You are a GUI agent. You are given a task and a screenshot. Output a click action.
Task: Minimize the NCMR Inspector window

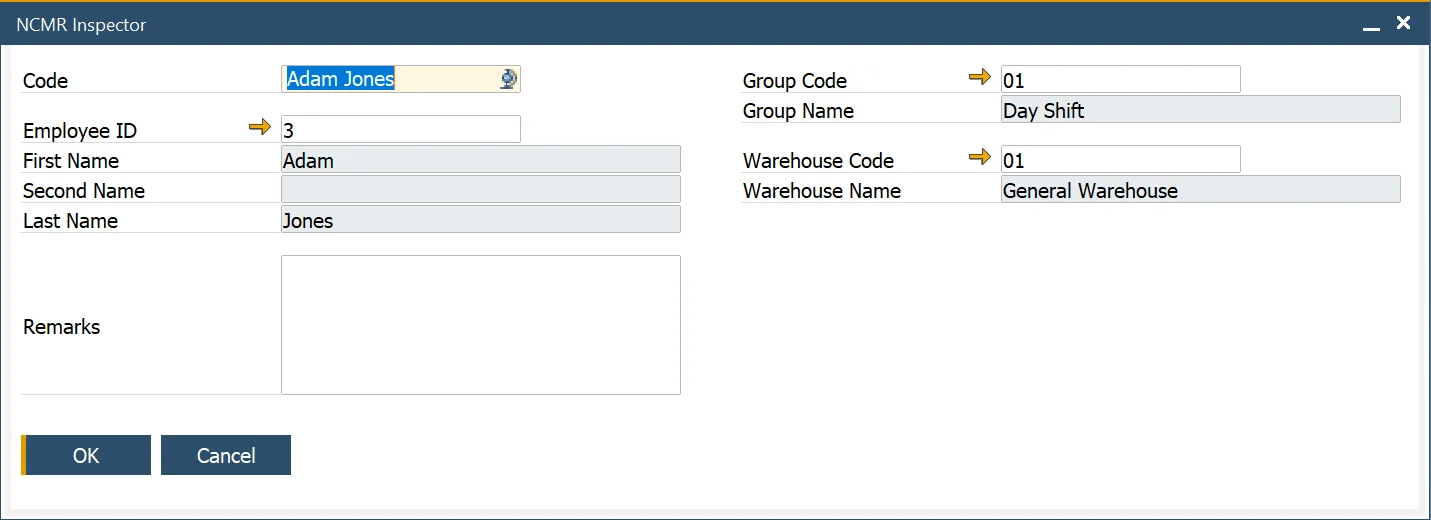[1371, 25]
